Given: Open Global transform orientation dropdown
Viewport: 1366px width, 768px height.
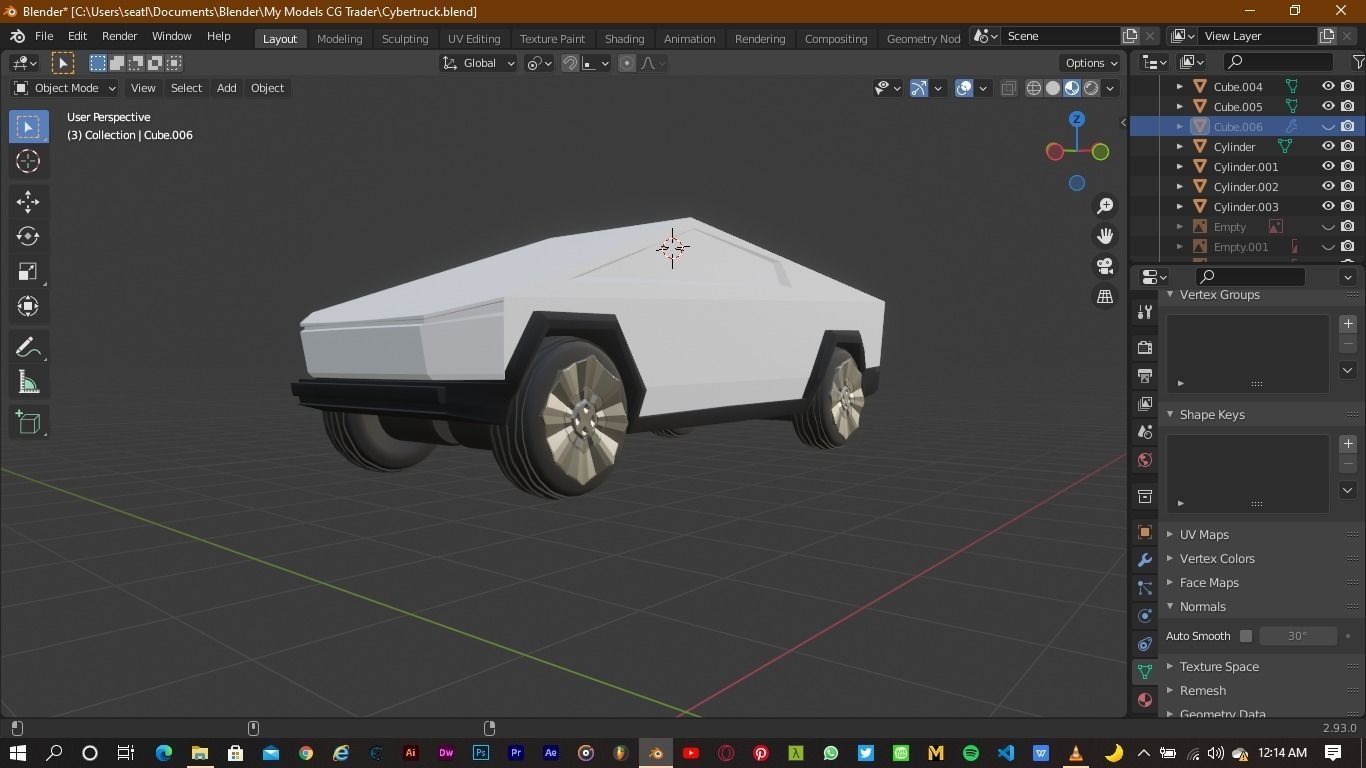Looking at the screenshot, I should 479,63.
